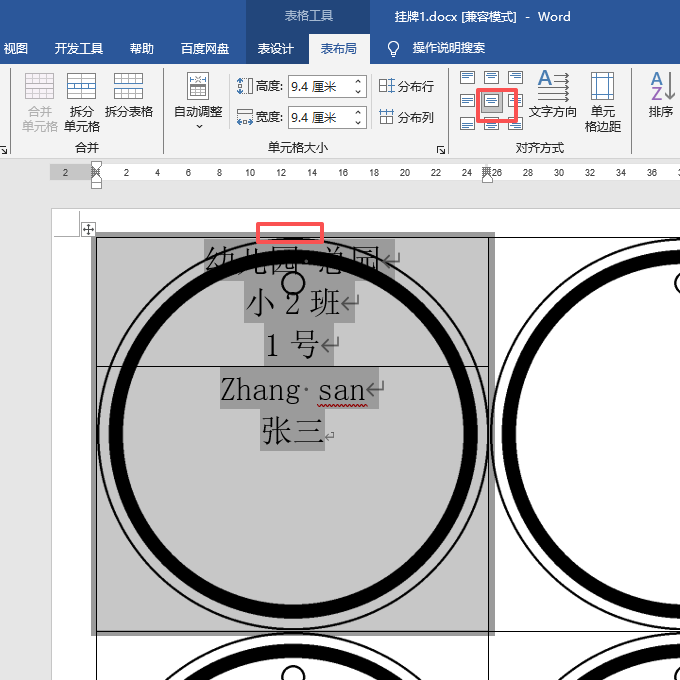
Task: Select the 表布局 (Table Layout) tab
Action: [339, 49]
